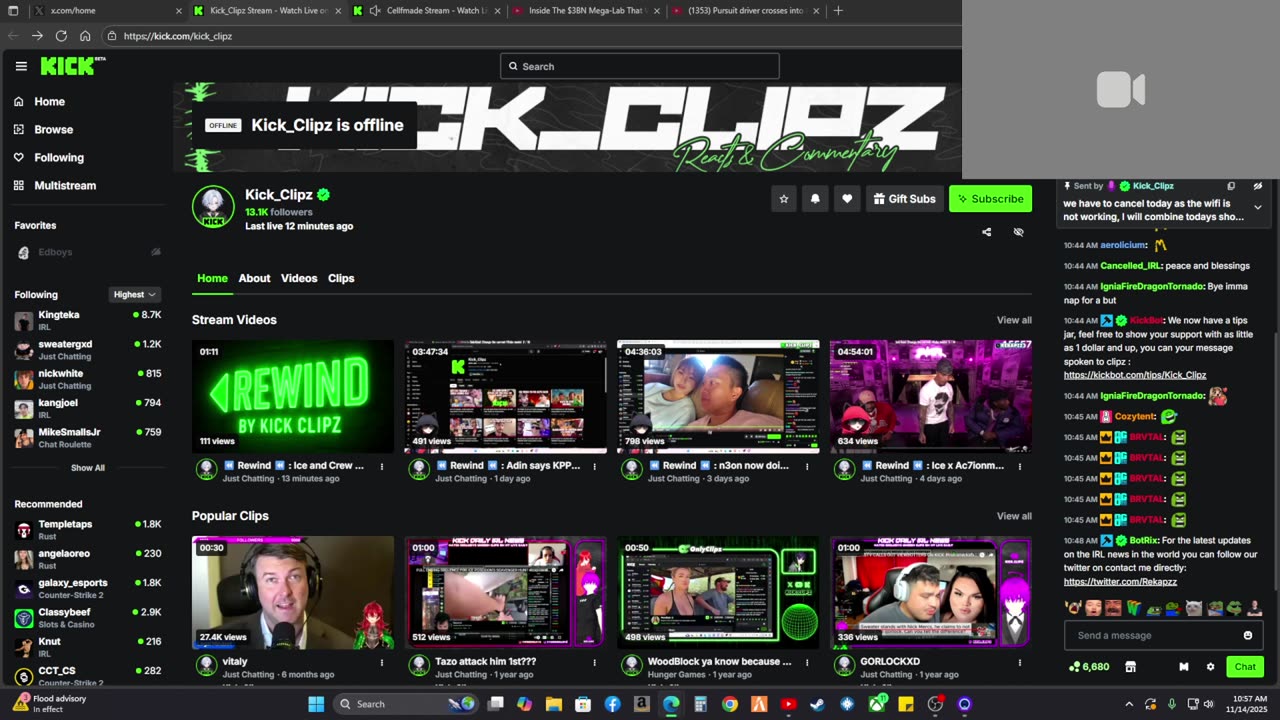Hide chat using crossed-eye icon beside share
Viewport: 1280px width, 720px height.
pos(1019,232)
